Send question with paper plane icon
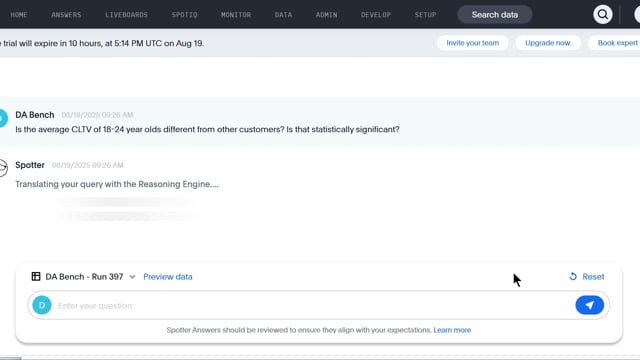This screenshot has width=640, height=360. 589,305
